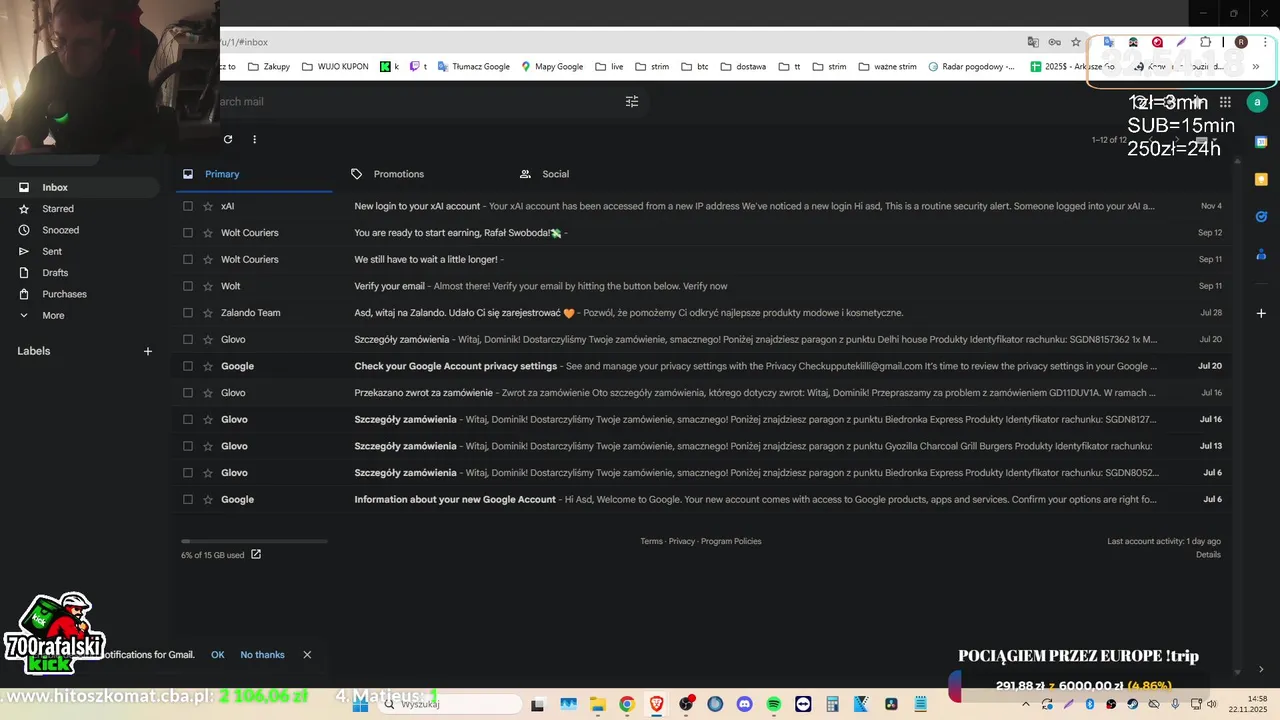Switch to Primary tab
The image size is (1280, 720).
(253, 174)
